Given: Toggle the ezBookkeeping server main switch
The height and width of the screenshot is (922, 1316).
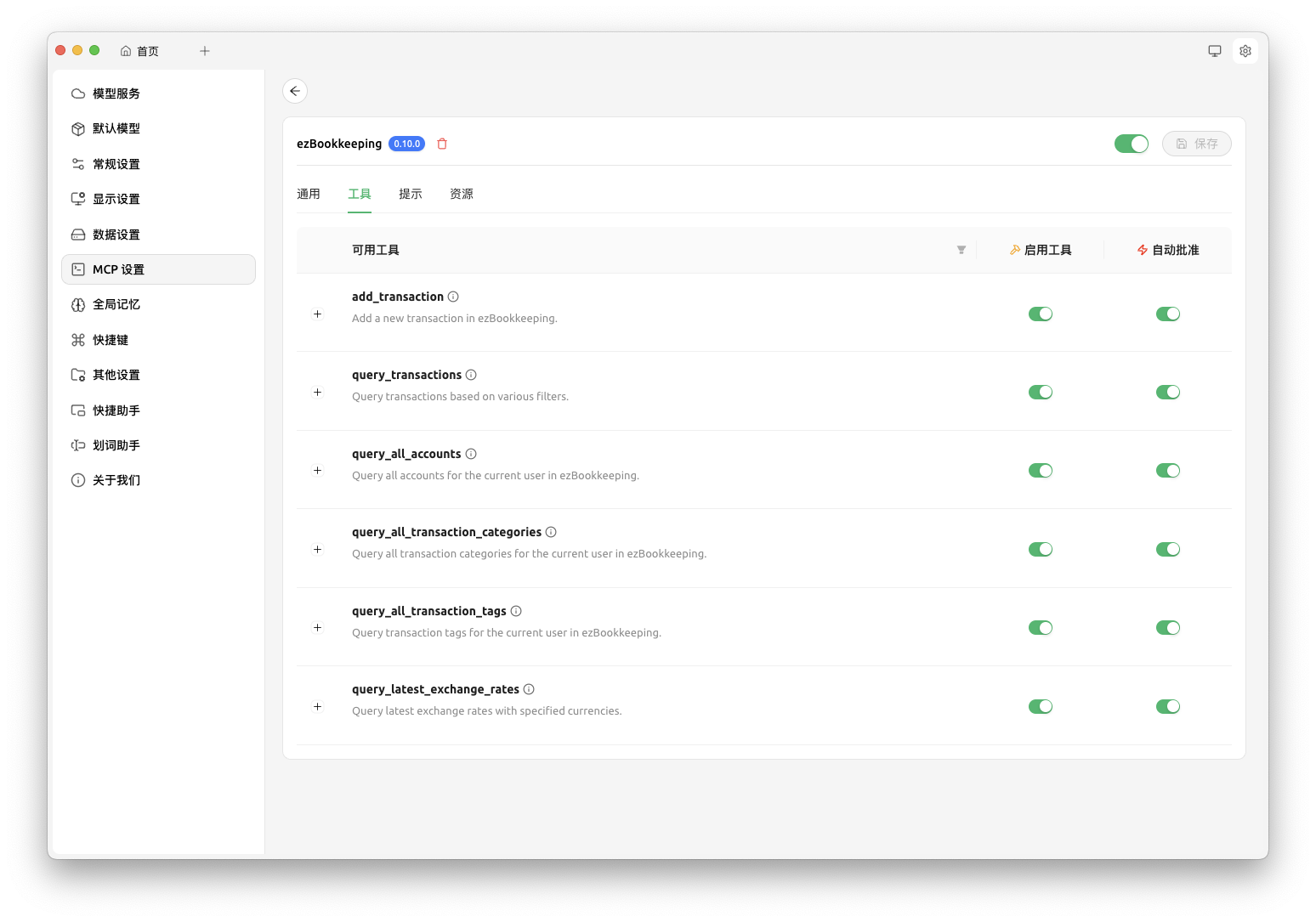Looking at the screenshot, I should [1131, 144].
